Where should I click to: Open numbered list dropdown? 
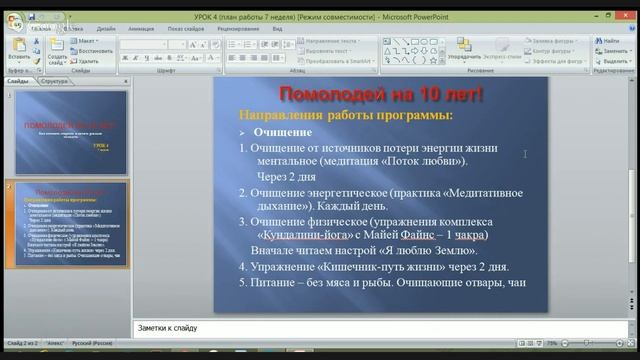point(250,44)
